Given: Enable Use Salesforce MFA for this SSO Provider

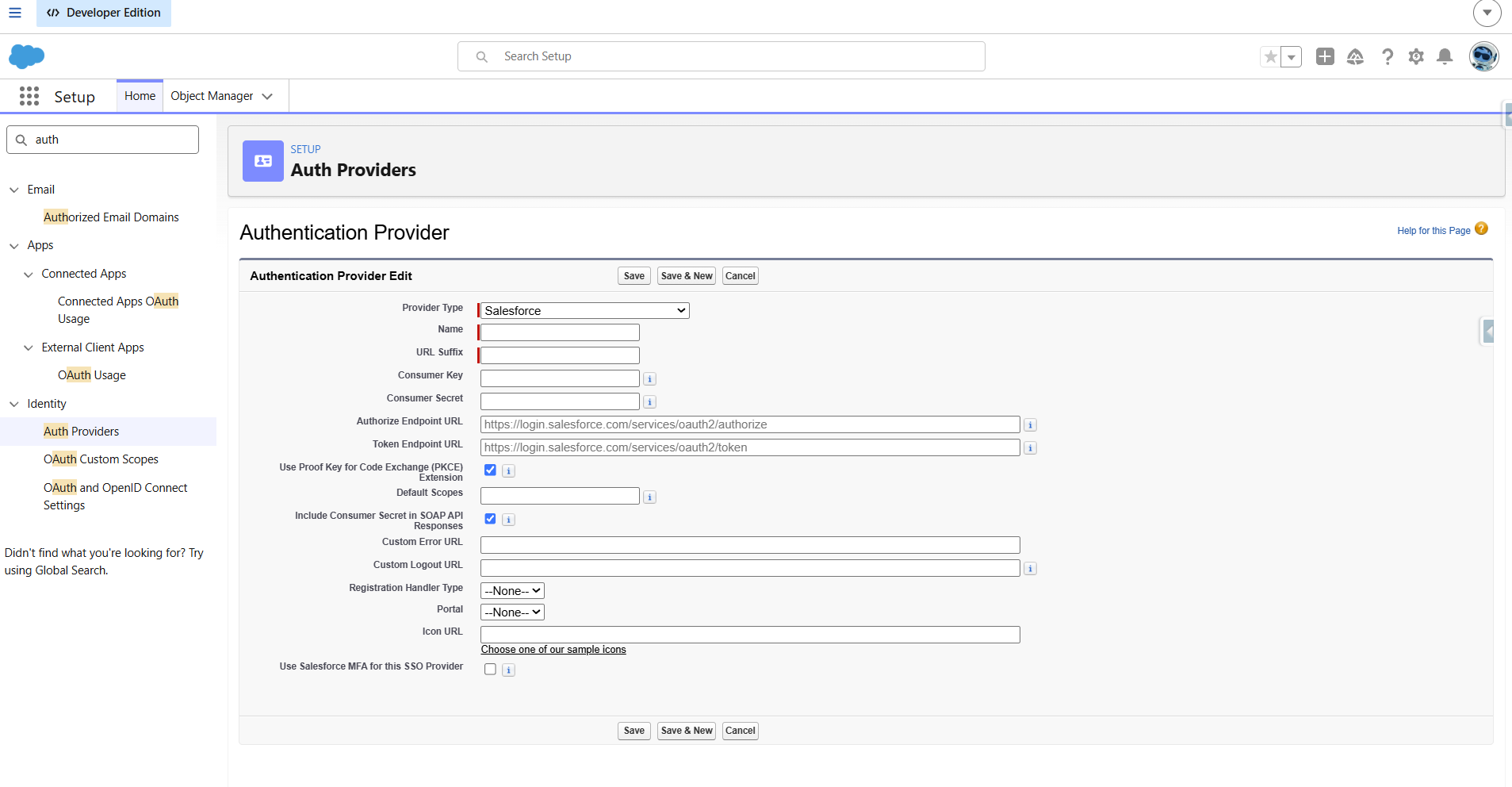Looking at the screenshot, I should [x=490, y=670].
